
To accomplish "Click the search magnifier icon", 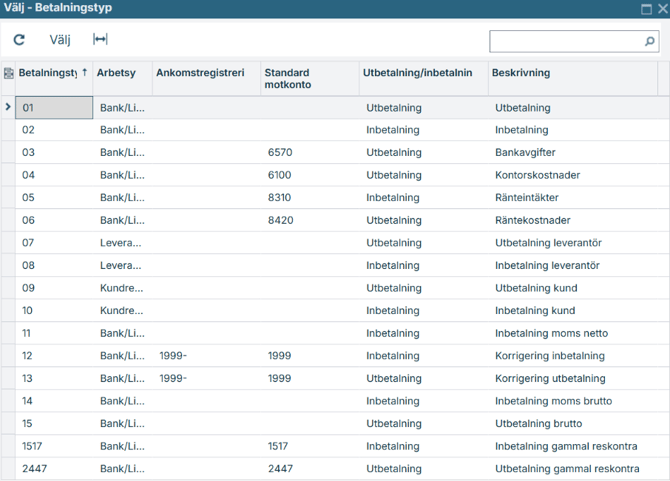I will coord(650,42).
